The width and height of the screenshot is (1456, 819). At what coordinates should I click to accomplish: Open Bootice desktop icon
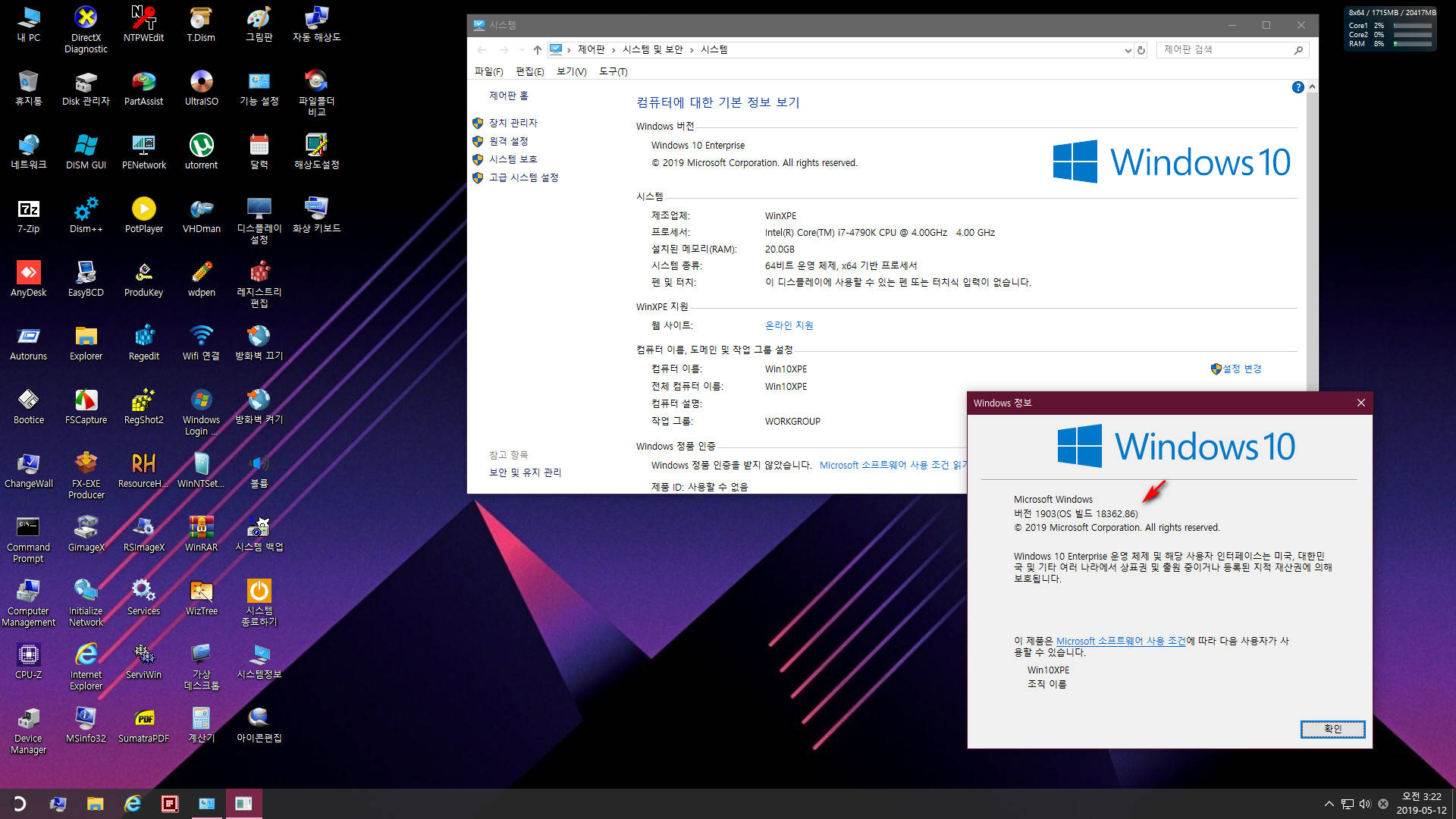(x=28, y=406)
